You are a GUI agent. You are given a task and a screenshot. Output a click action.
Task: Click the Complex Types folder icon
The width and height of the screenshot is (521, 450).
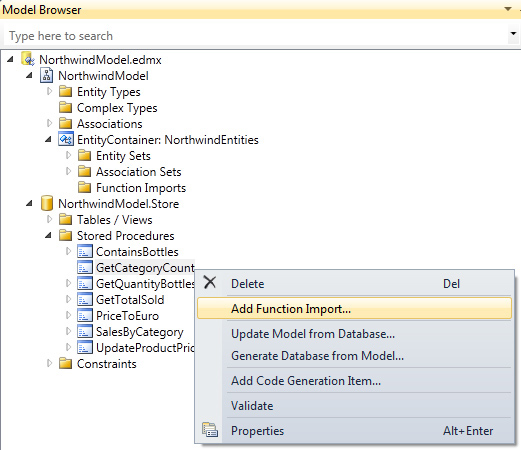click(x=65, y=107)
